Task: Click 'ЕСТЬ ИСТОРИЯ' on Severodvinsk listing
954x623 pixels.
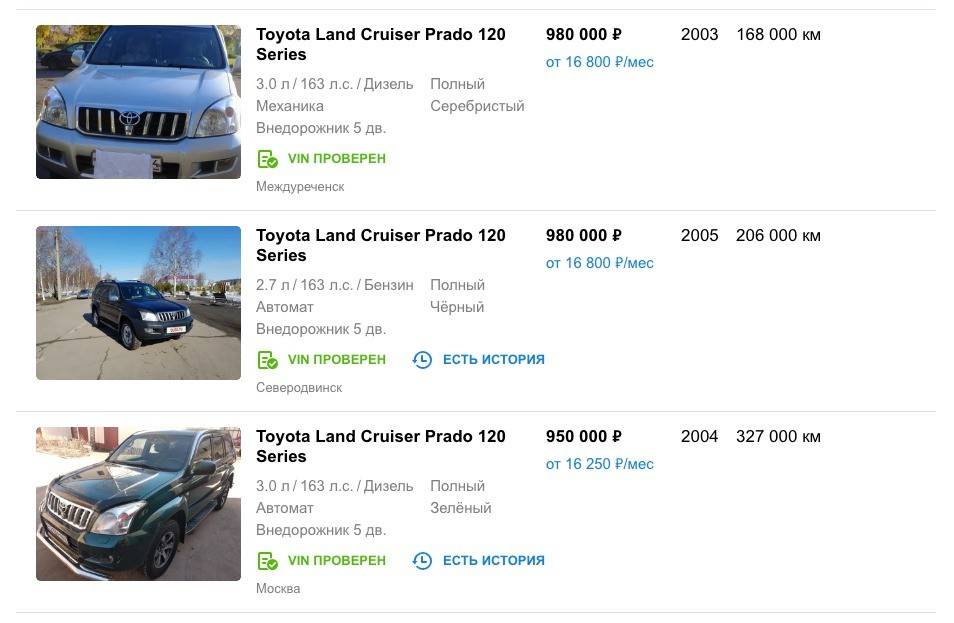Action: tap(493, 360)
